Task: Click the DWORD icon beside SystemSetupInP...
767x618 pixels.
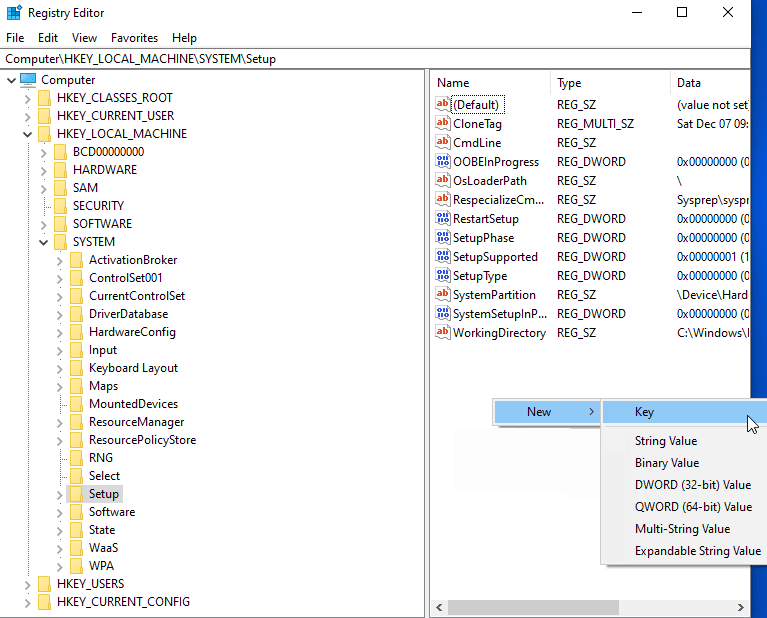Action: (x=443, y=314)
